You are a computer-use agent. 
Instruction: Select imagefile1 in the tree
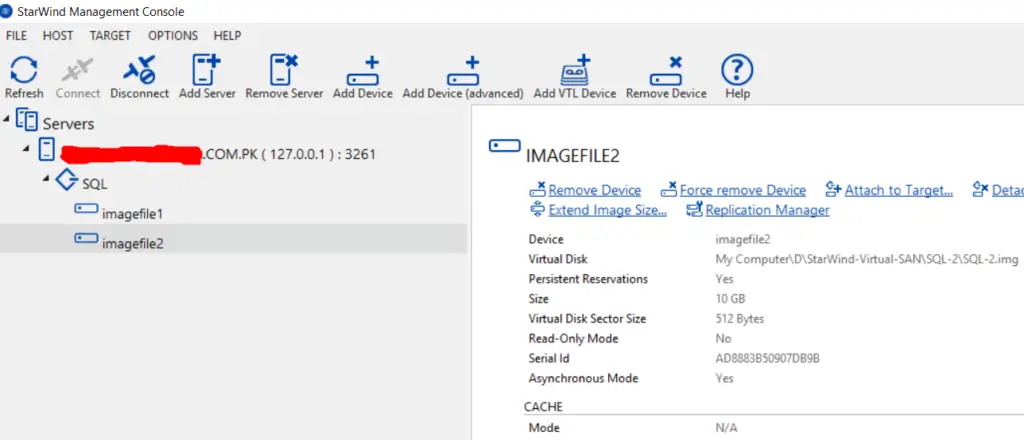(131, 213)
